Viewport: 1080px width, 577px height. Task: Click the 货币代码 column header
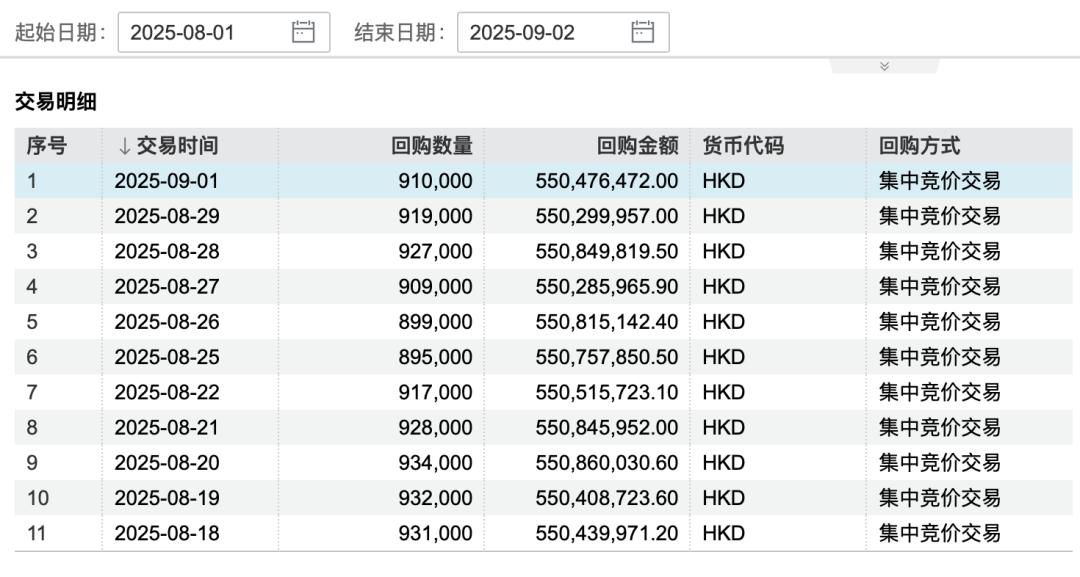click(743, 146)
